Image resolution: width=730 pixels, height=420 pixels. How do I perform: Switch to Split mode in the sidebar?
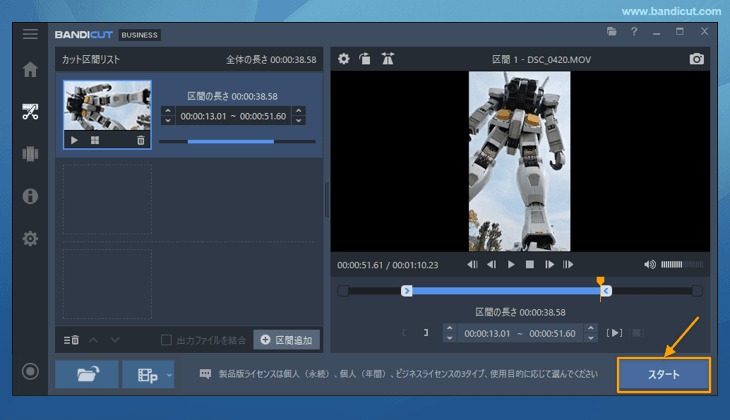coord(30,154)
